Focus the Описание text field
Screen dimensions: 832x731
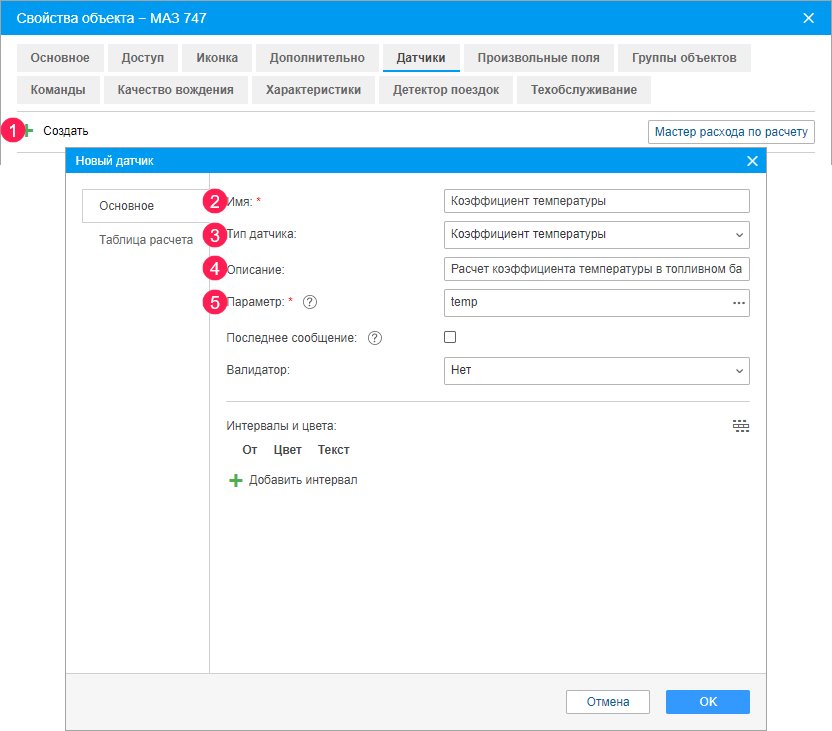click(596, 269)
